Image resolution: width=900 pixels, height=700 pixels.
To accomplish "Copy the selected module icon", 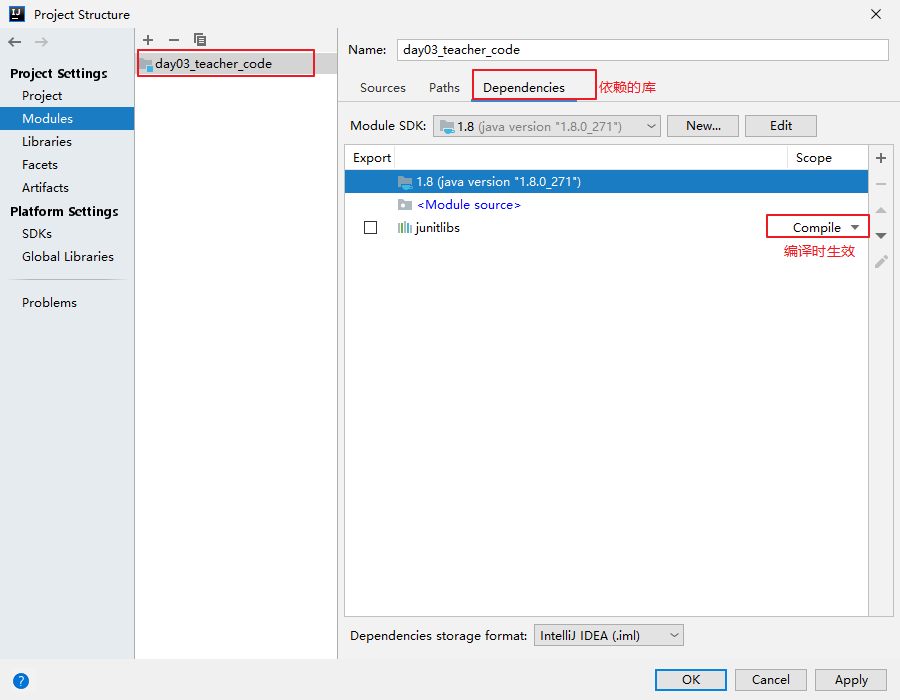I will click(x=200, y=40).
